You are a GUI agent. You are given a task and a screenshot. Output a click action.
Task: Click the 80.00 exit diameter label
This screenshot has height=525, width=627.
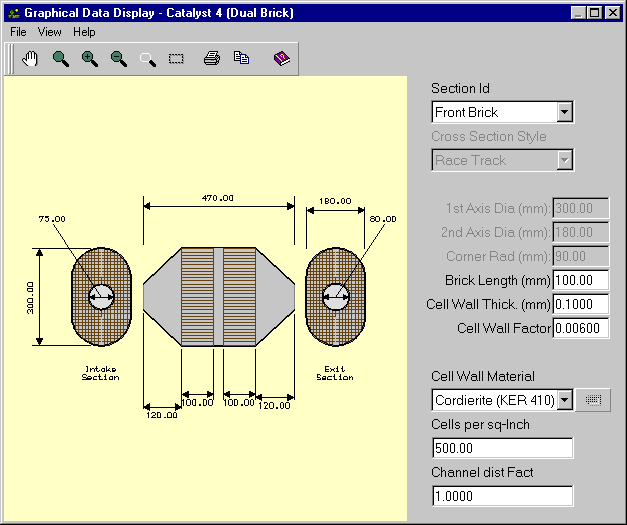point(383,219)
